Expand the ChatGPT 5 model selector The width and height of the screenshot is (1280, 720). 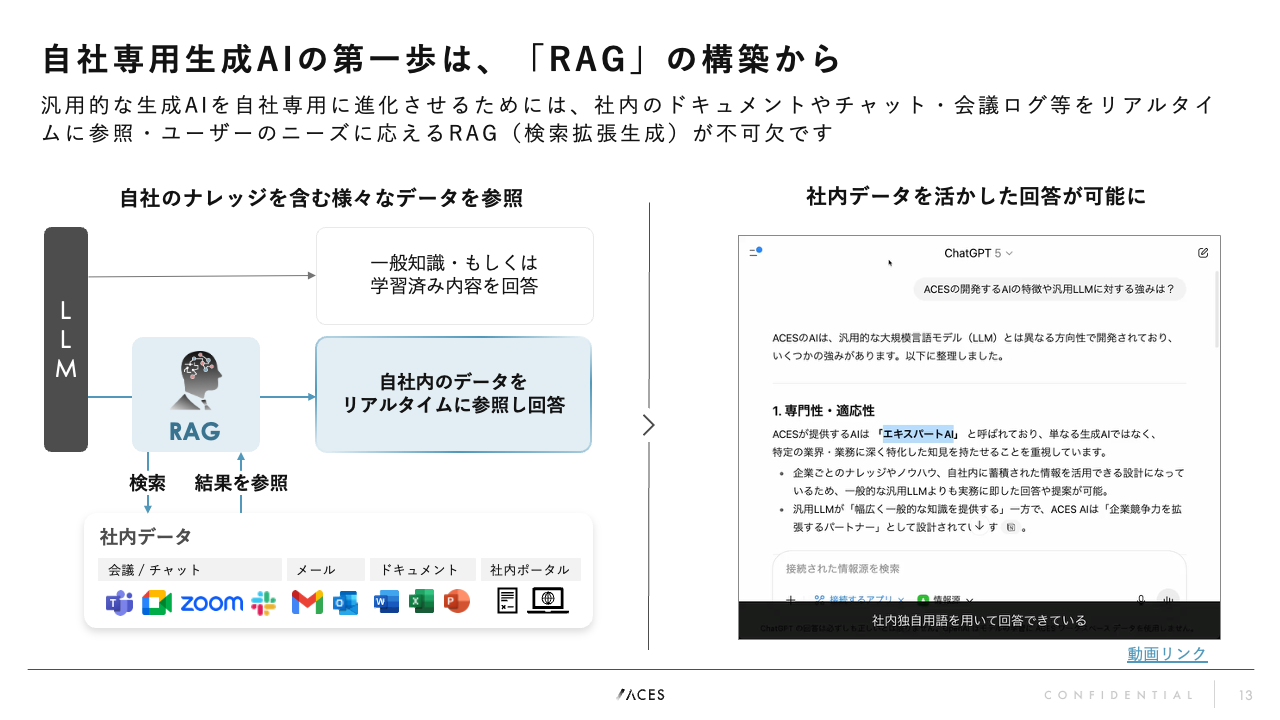979,253
